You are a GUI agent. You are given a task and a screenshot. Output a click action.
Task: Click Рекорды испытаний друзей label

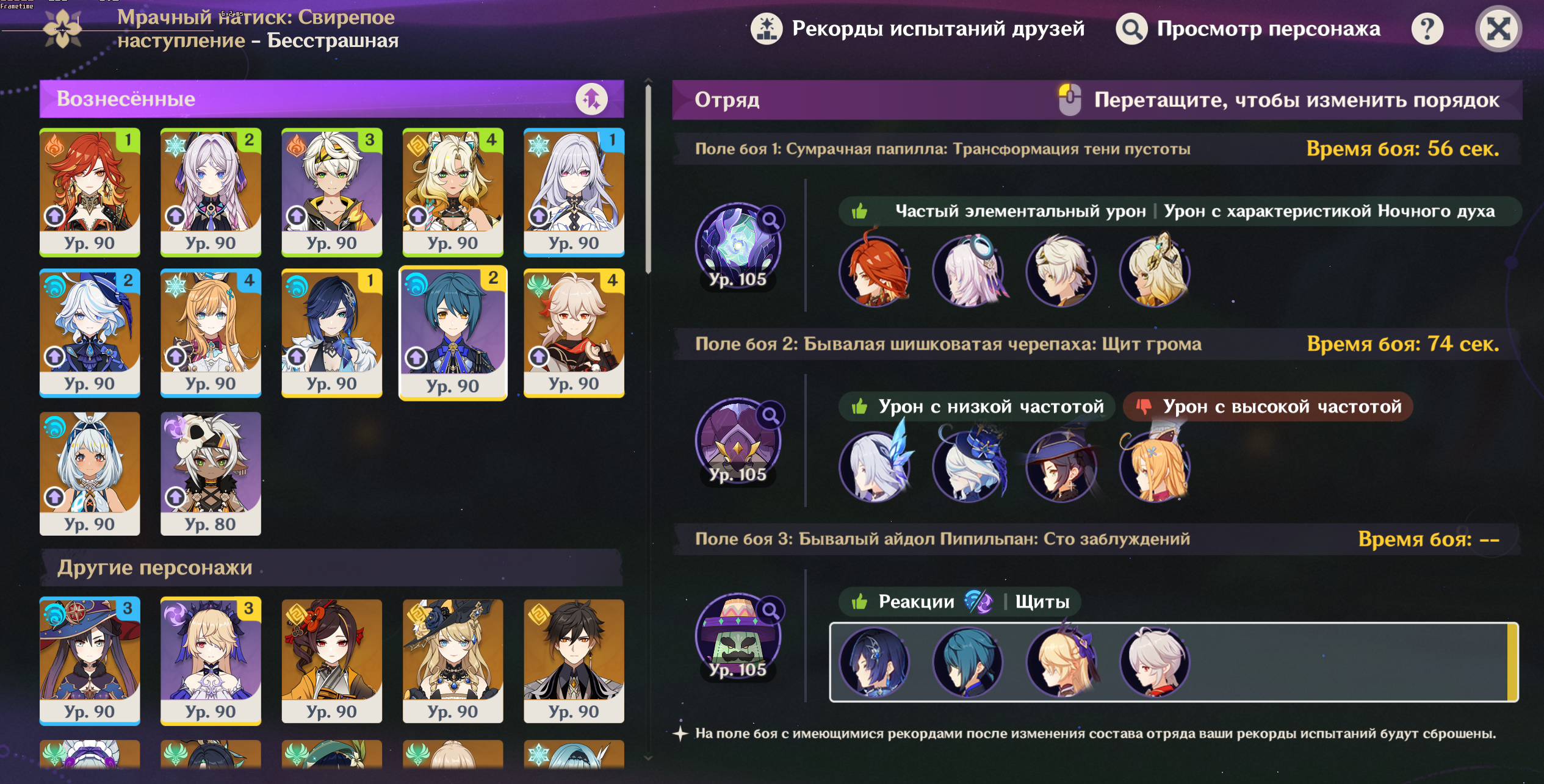tap(938, 29)
